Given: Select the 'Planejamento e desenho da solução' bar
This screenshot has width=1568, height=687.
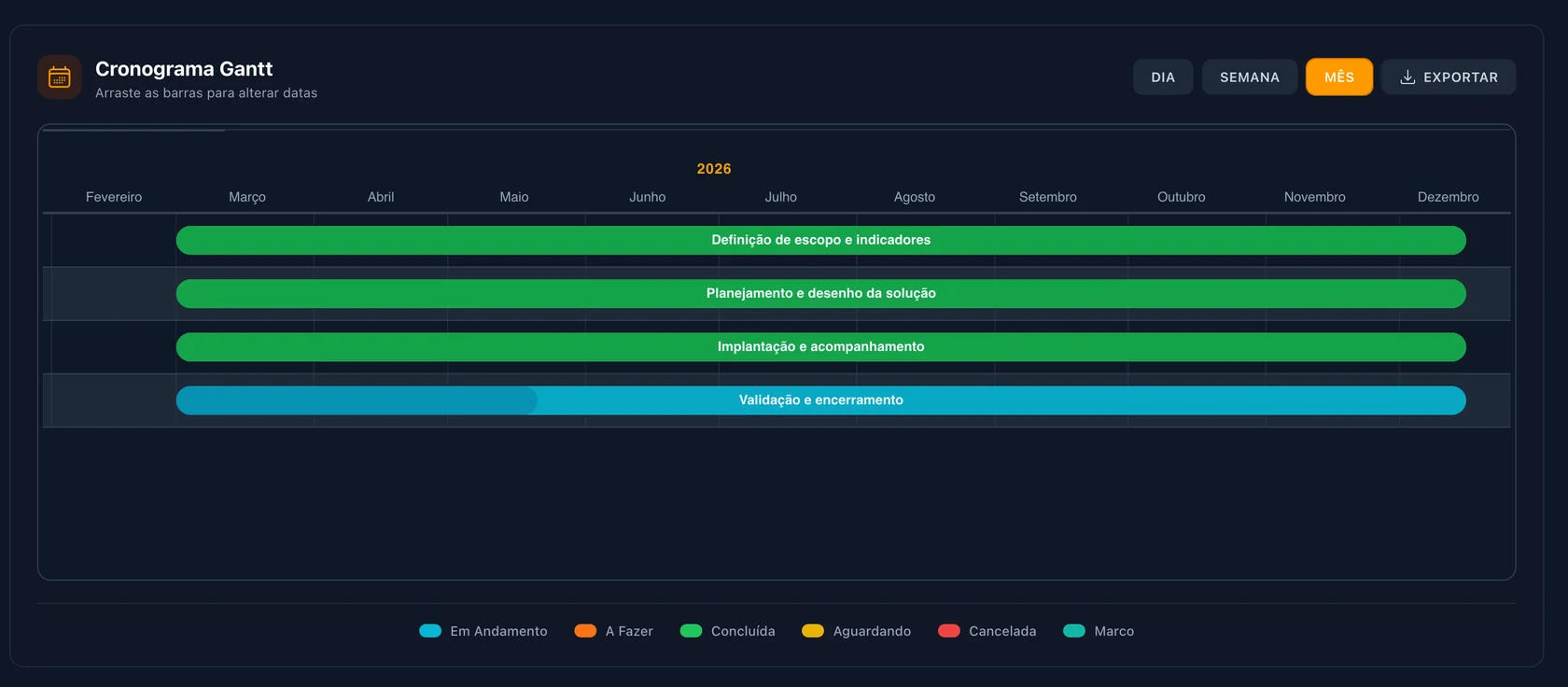Looking at the screenshot, I should point(821,294).
